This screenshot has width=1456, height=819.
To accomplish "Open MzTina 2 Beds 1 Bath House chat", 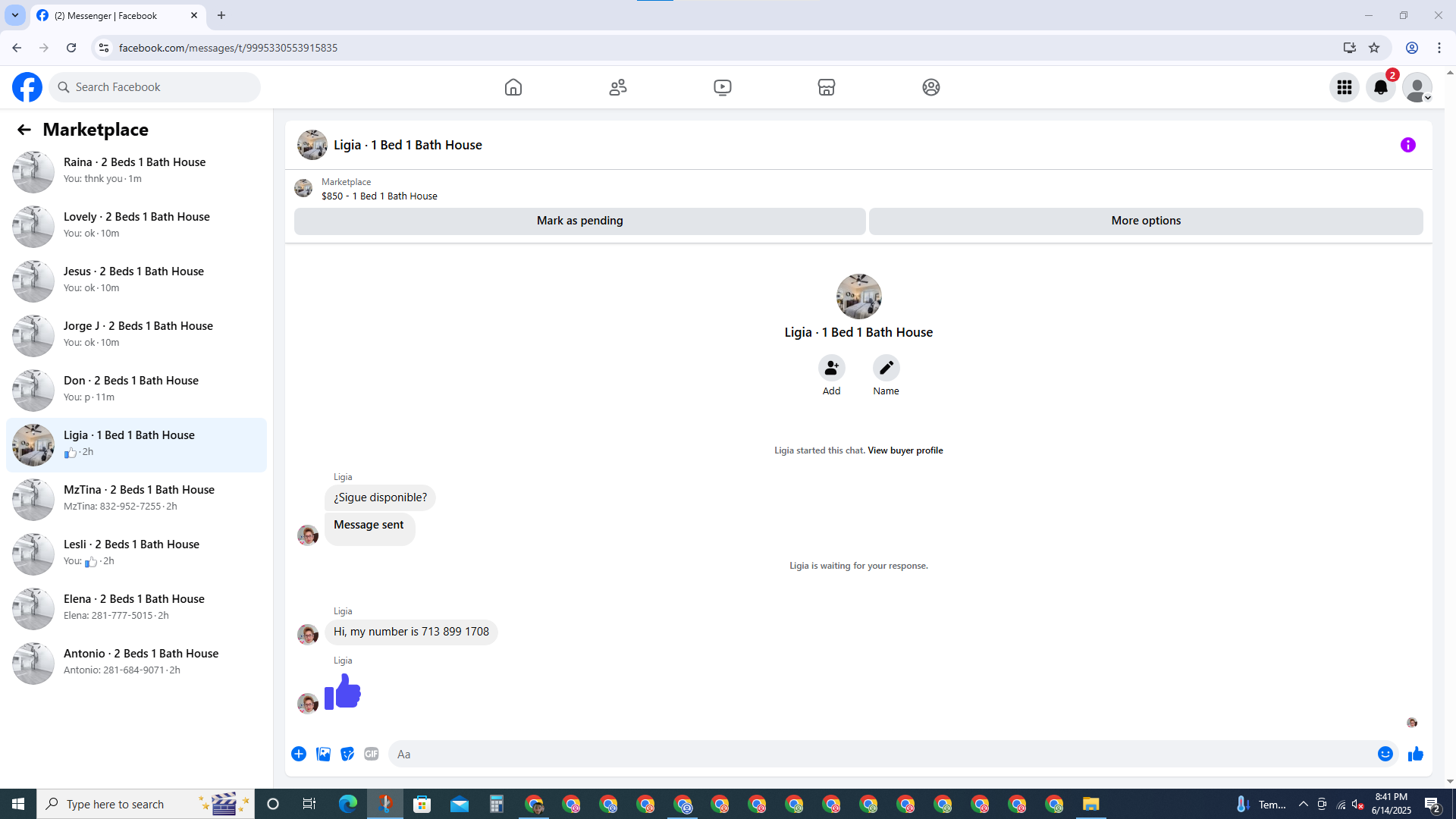I will coord(136,499).
